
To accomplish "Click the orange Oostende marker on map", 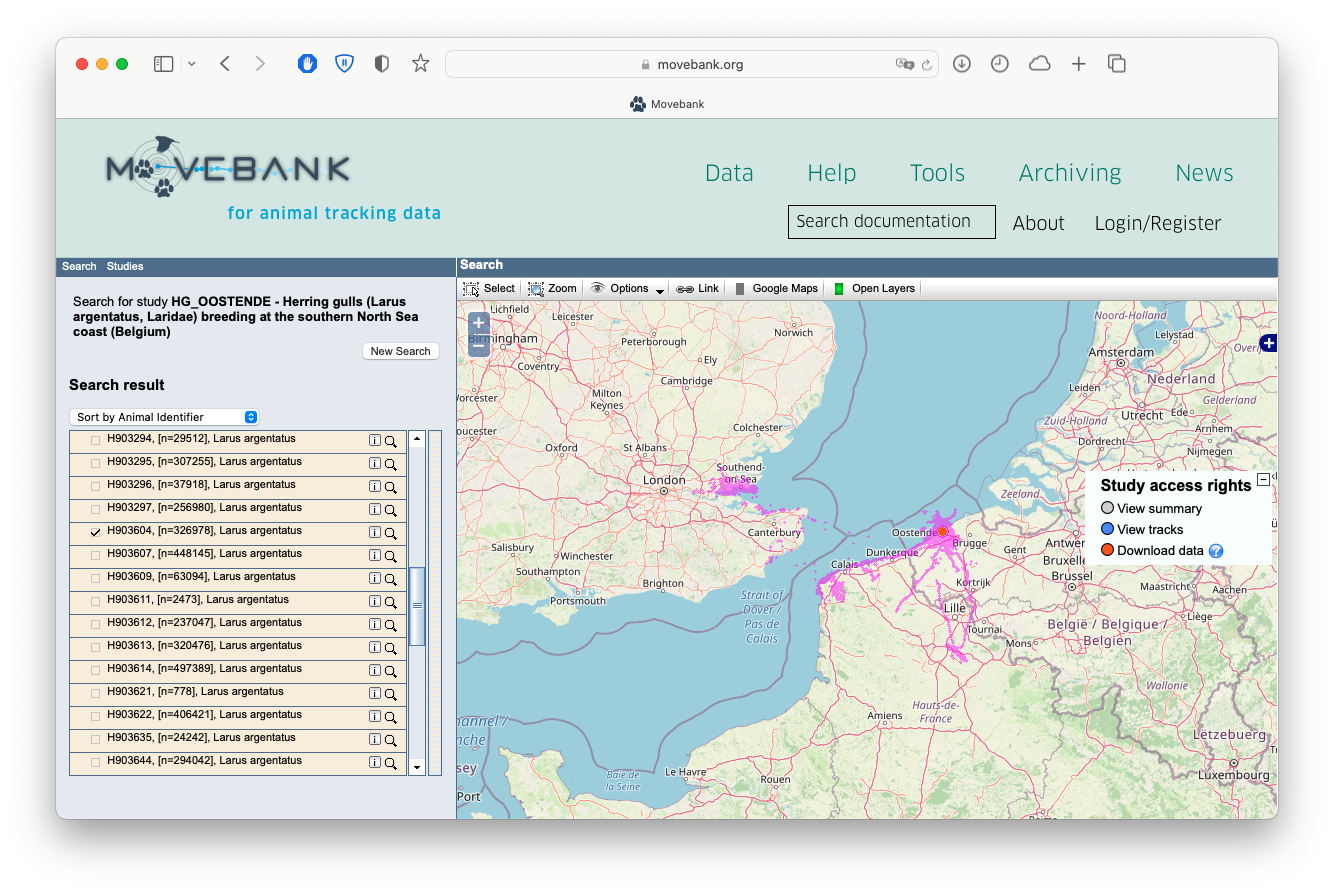I will coord(942,532).
